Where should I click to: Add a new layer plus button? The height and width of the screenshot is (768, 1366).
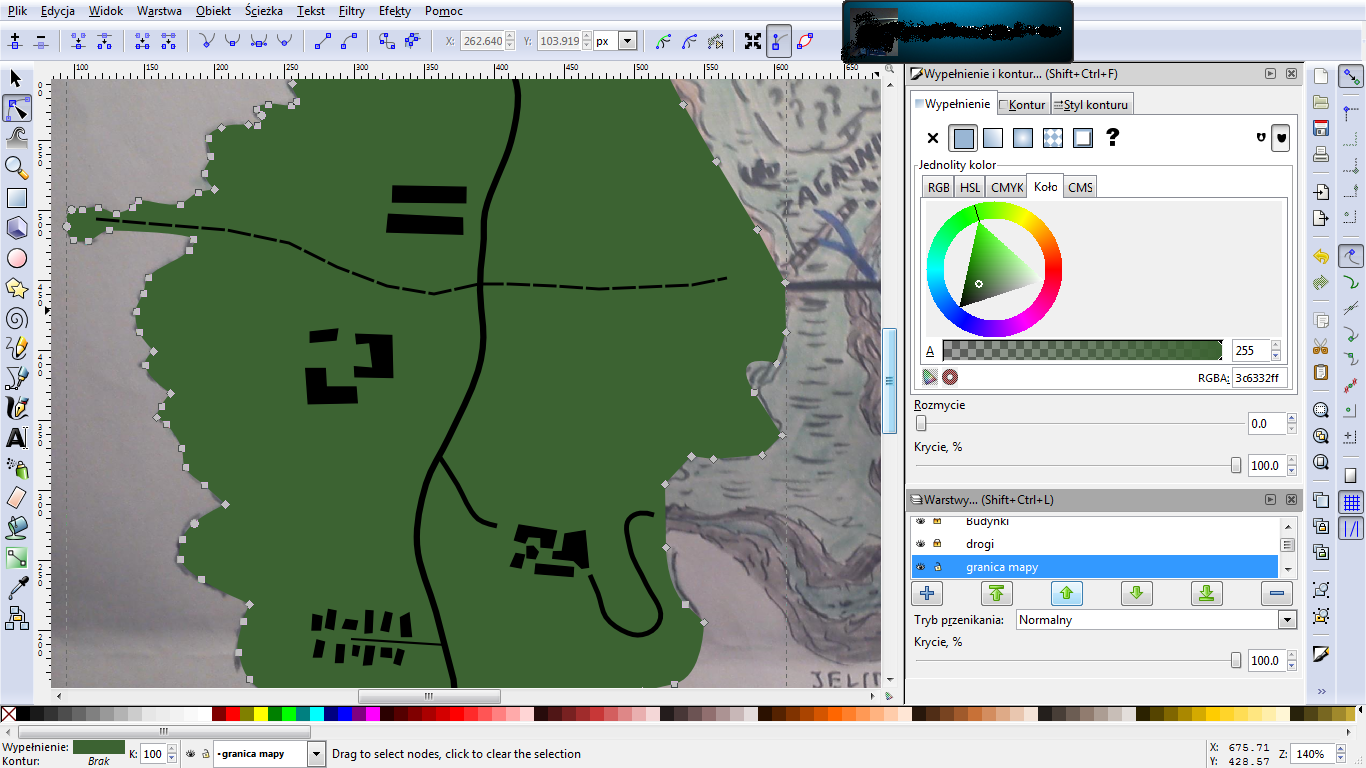click(x=927, y=593)
